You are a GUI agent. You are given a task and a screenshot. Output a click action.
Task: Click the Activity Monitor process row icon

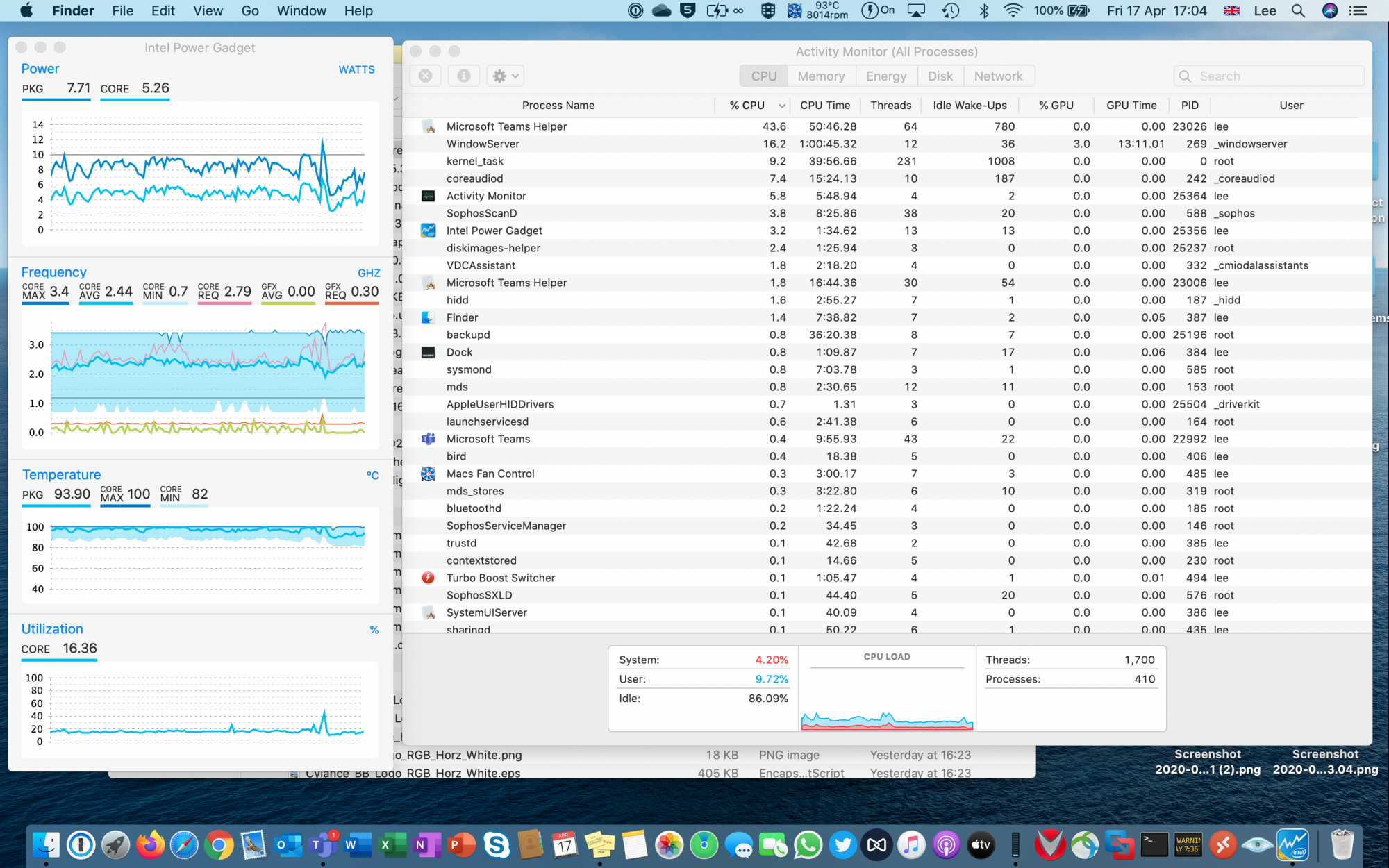[x=429, y=196]
